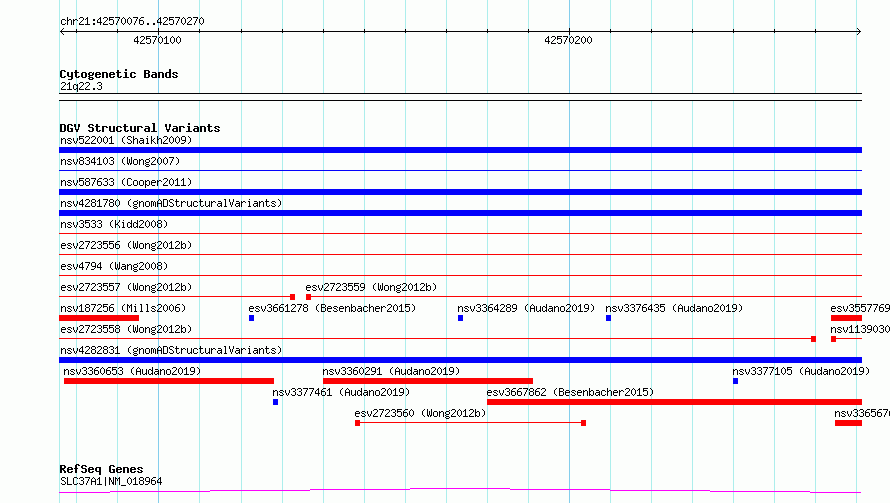
Task: Open the esv4794 (Wang2008) variant label
Action: coord(114,266)
